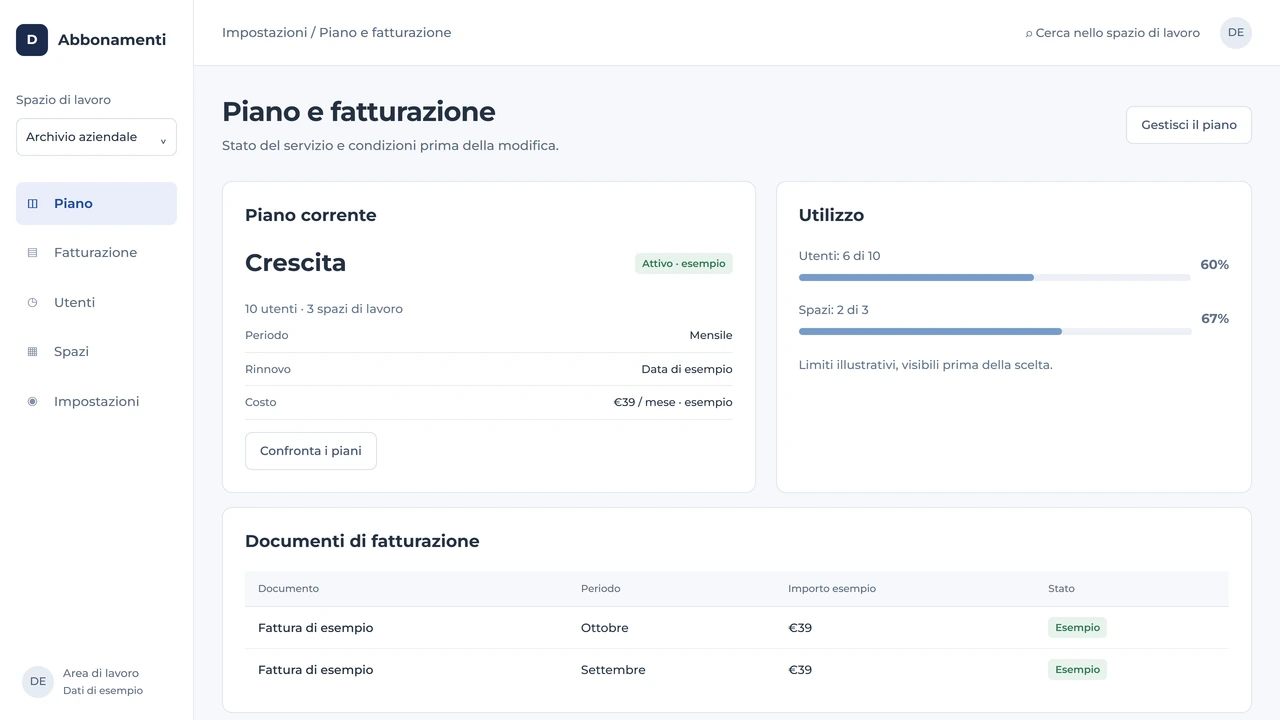Click the Utenti usage progress bar
Image resolution: width=1280 pixels, height=720 pixels.
tap(995, 277)
